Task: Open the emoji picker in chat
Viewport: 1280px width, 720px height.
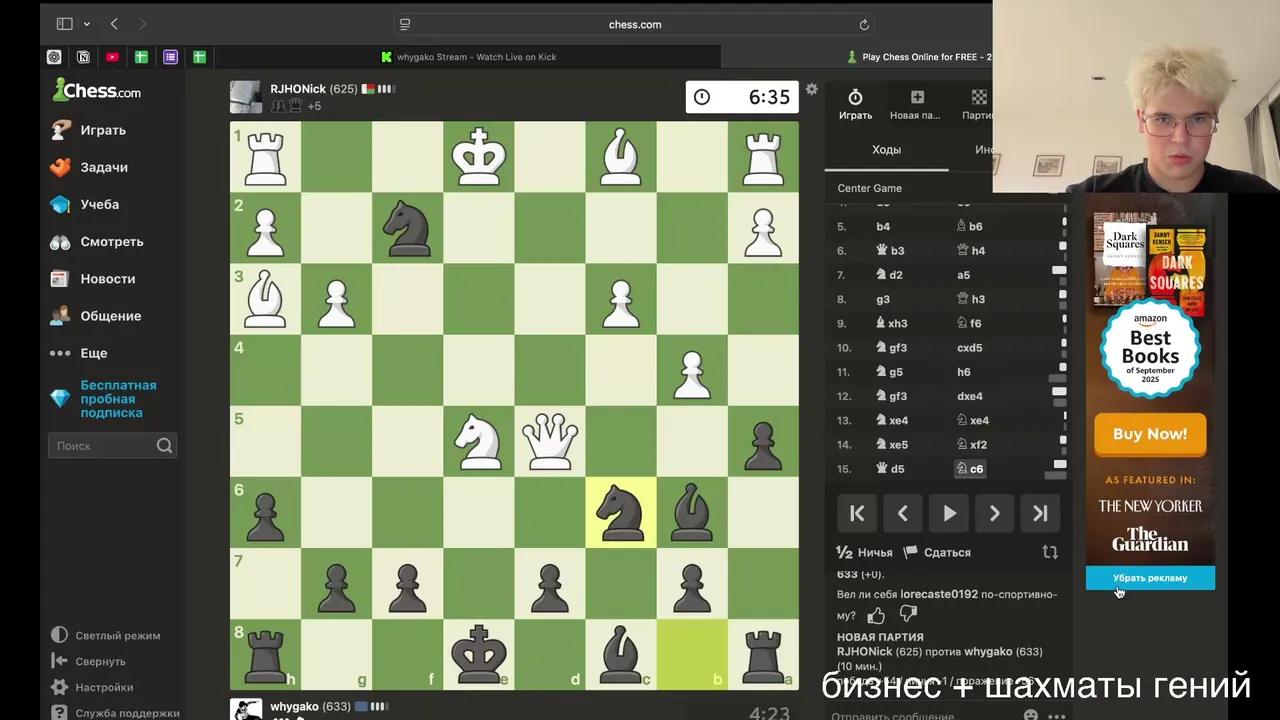Action: coord(1031,715)
